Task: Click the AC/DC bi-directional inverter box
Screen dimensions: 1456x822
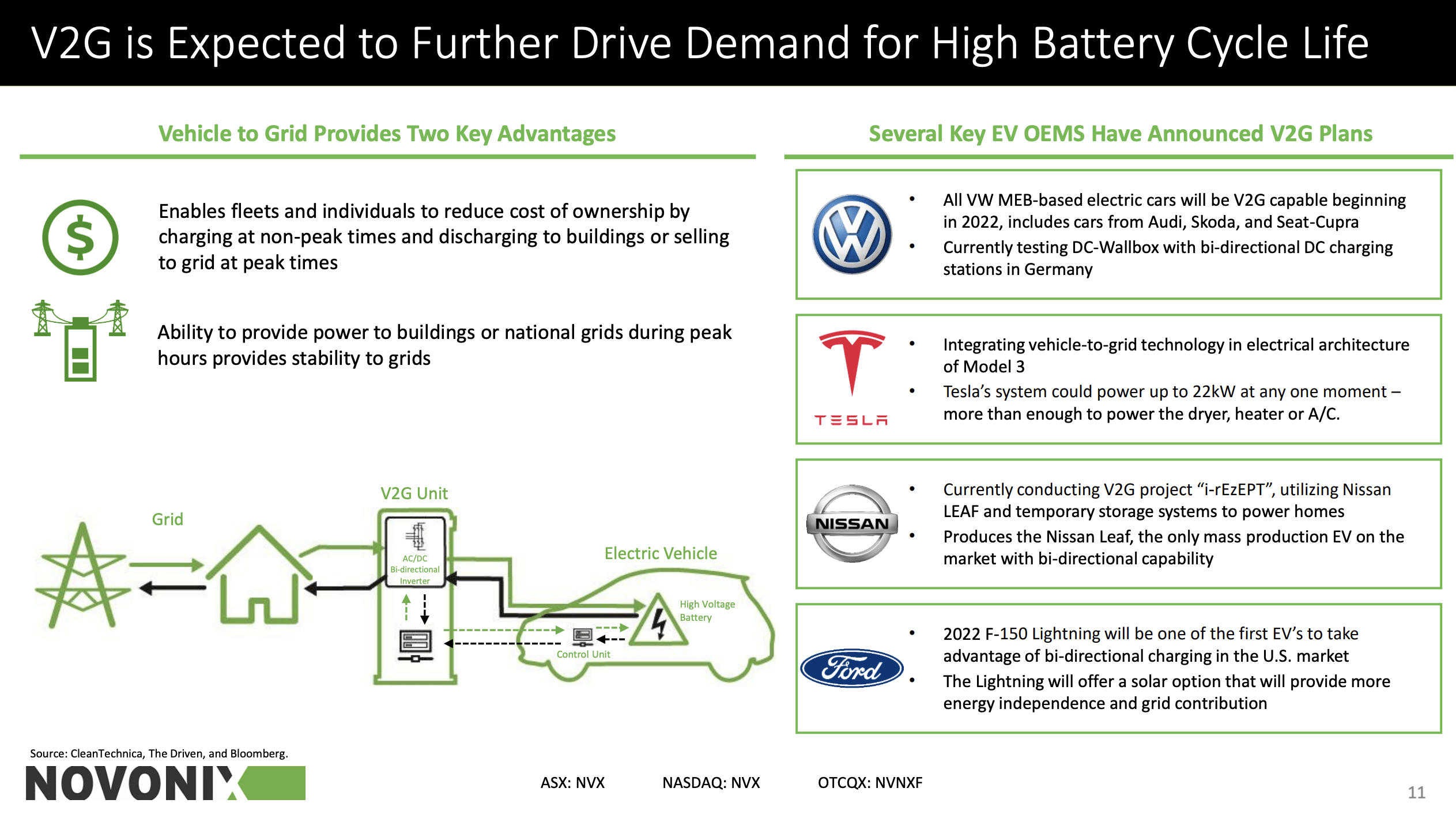Action: click(415, 552)
